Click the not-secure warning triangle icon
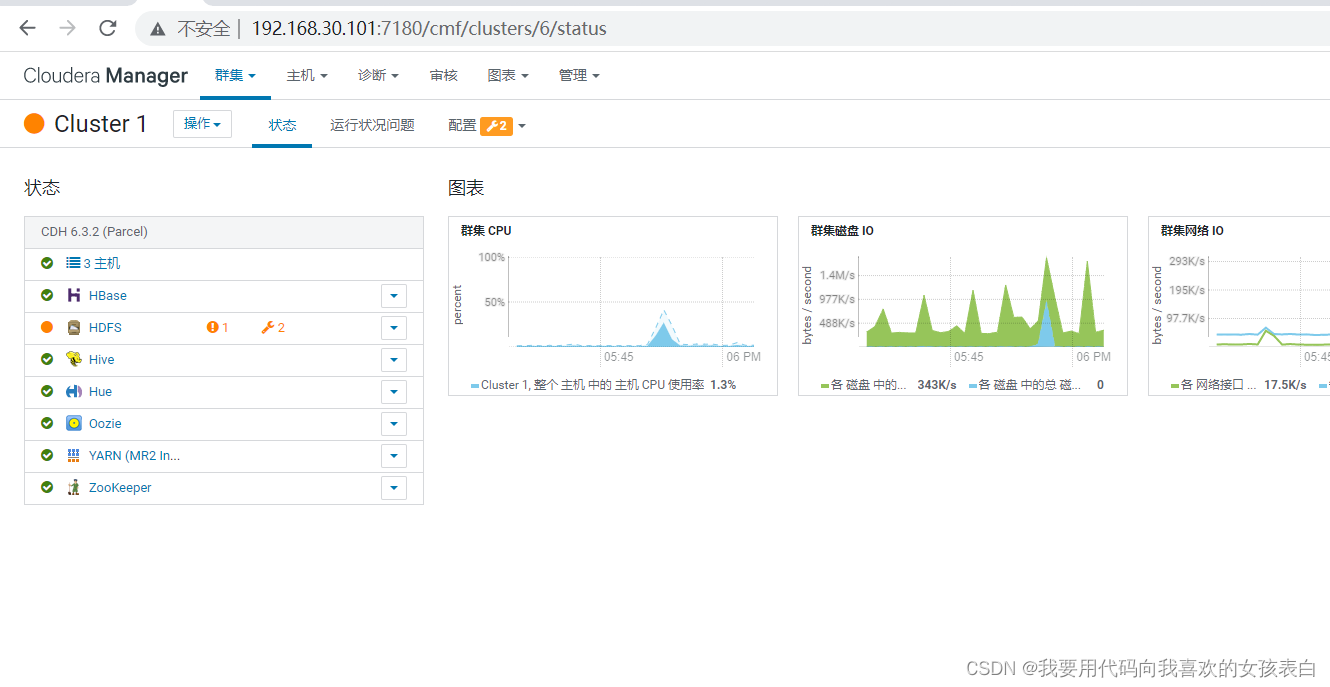The height and width of the screenshot is (687, 1330). tap(157, 29)
